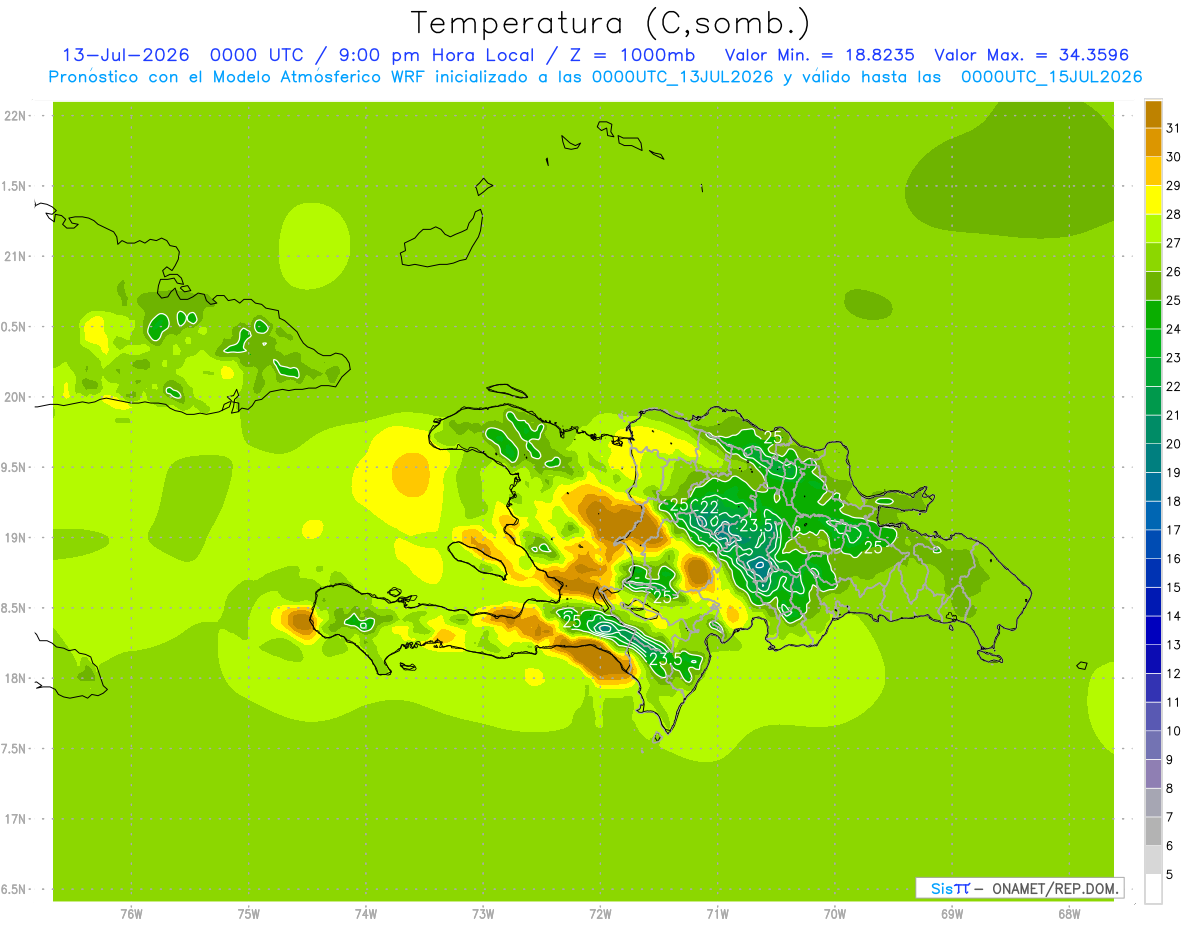Click the '76W' longitude axis label
1200x927 pixels.
point(131,914)
